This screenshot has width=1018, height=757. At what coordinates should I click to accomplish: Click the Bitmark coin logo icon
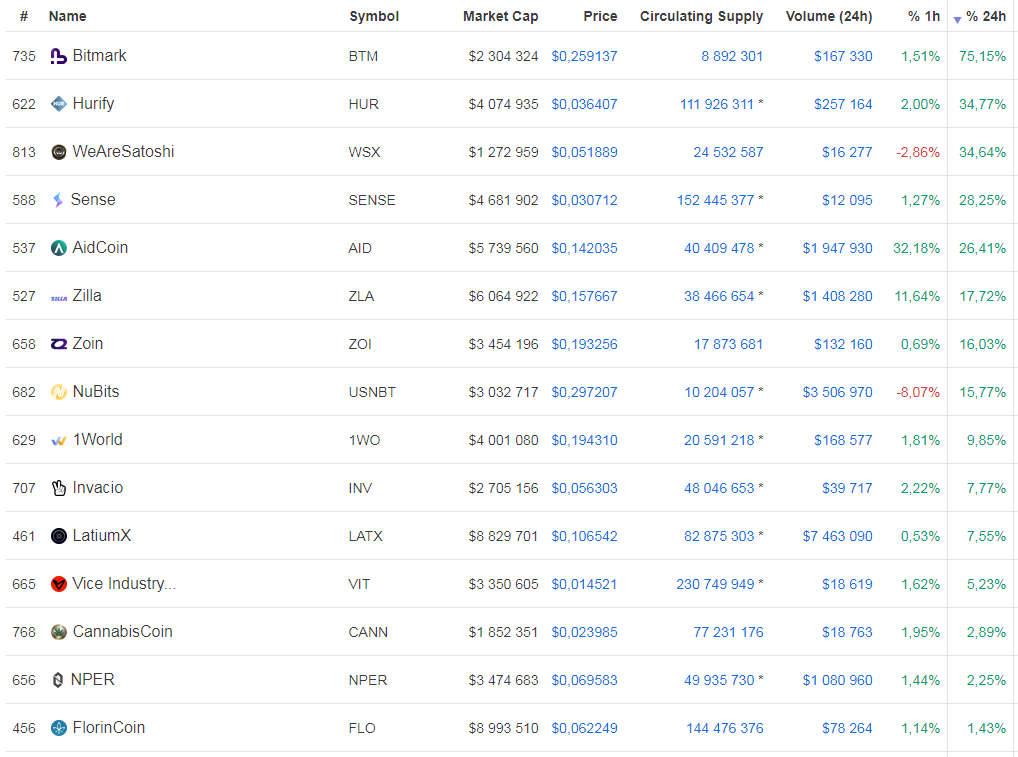point(58,56)
